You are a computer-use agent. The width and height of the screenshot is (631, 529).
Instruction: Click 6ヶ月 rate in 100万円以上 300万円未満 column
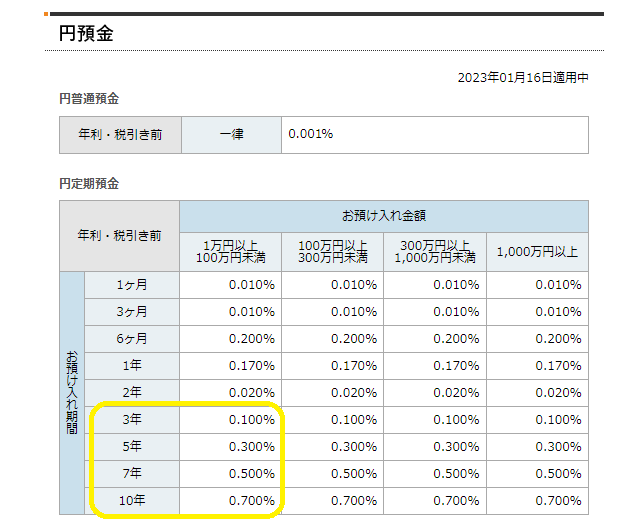[354, 339]
